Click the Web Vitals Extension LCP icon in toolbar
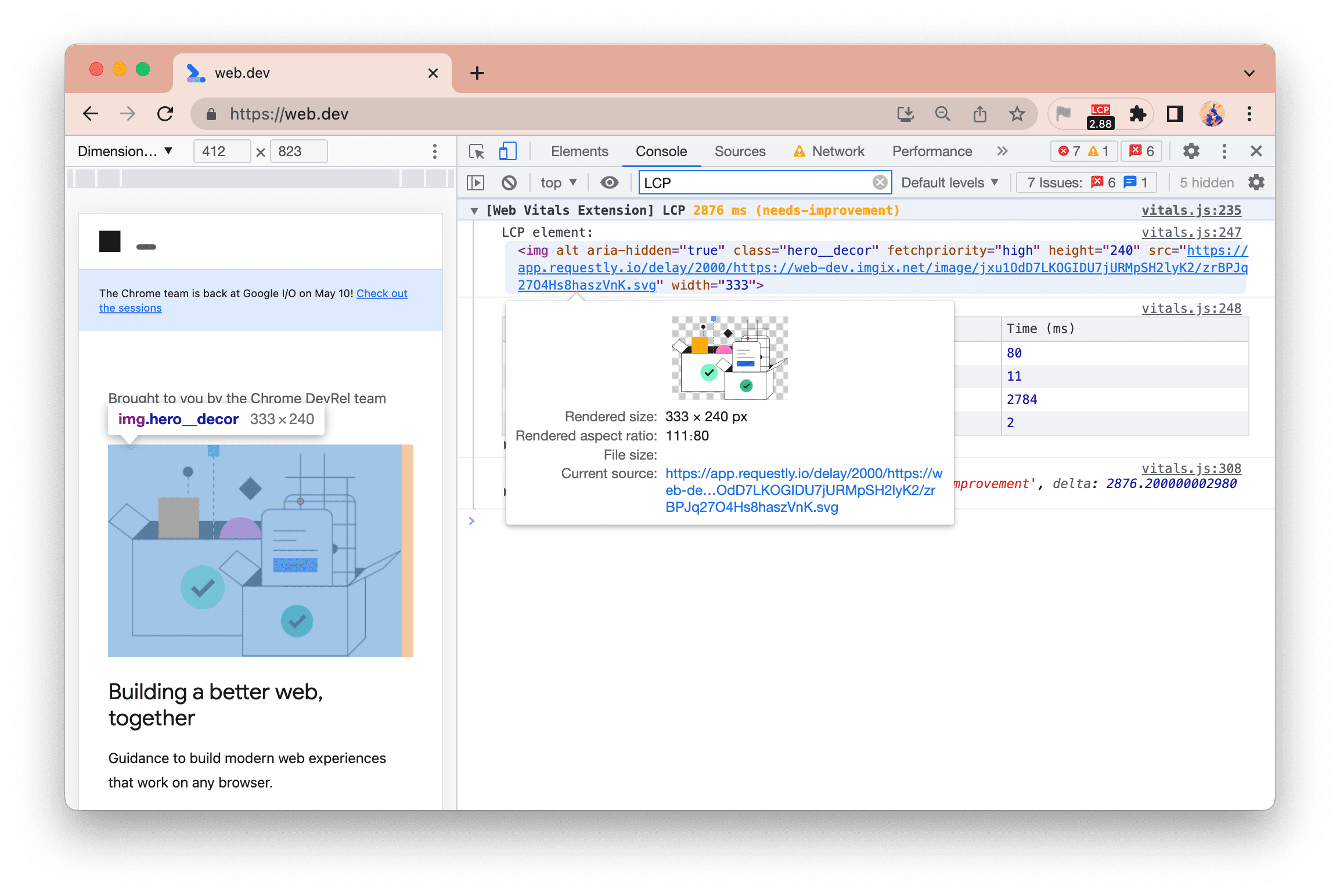 coord(1100,113)
